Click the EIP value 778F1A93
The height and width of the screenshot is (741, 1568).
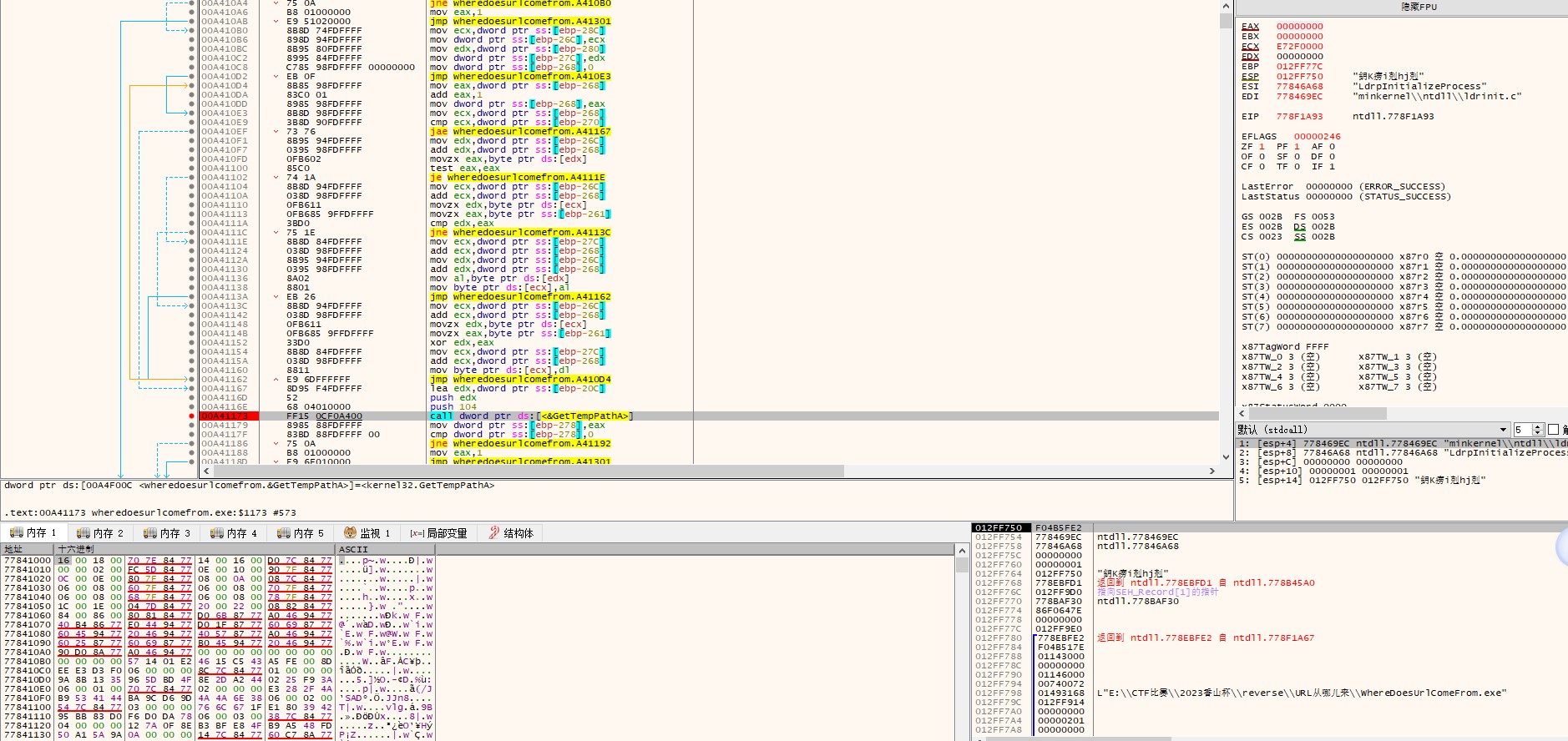pos(1299,117)
